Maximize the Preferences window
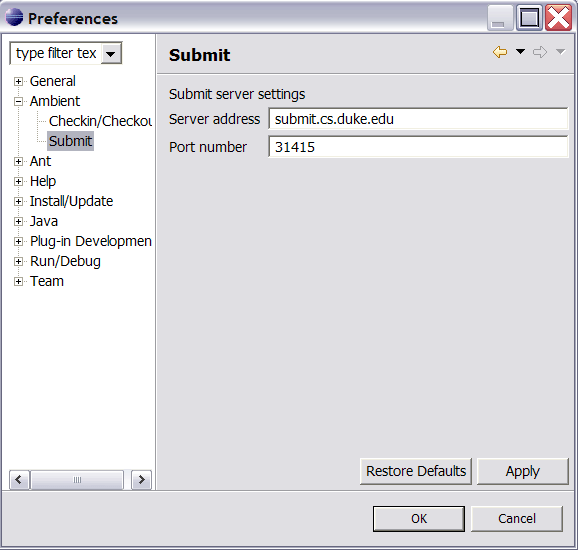Screen dimensions: 578x550 point(529,18)
